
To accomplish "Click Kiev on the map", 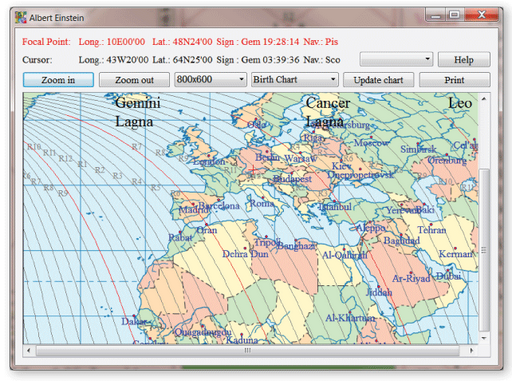I will click(342, 166).
